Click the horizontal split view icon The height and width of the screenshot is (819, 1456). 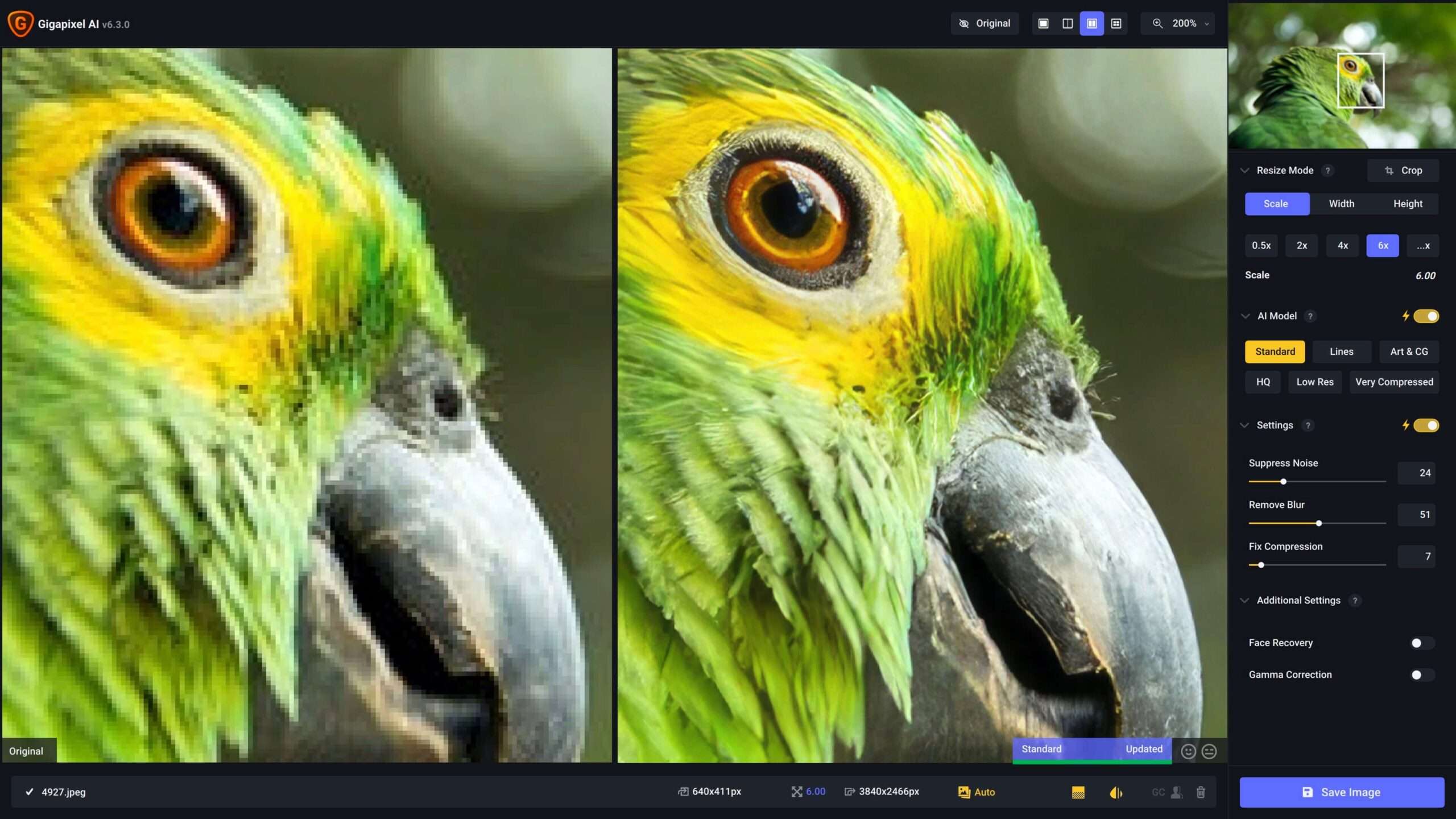1067,23
